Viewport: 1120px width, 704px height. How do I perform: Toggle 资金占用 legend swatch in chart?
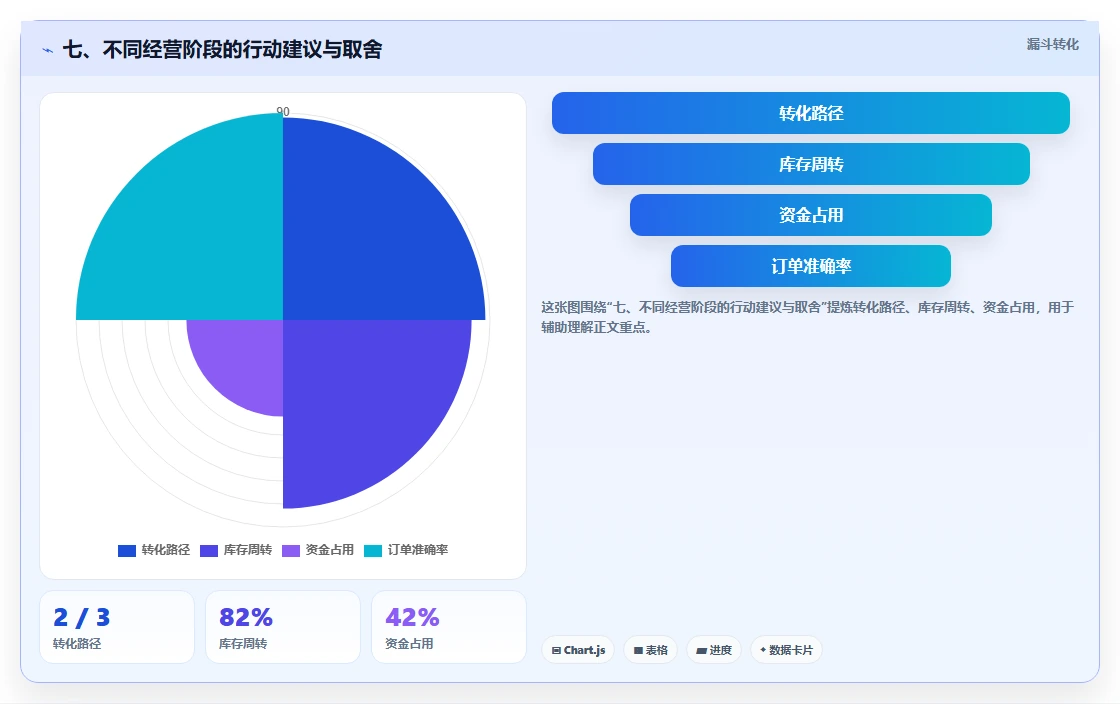(x=291, y=550)
